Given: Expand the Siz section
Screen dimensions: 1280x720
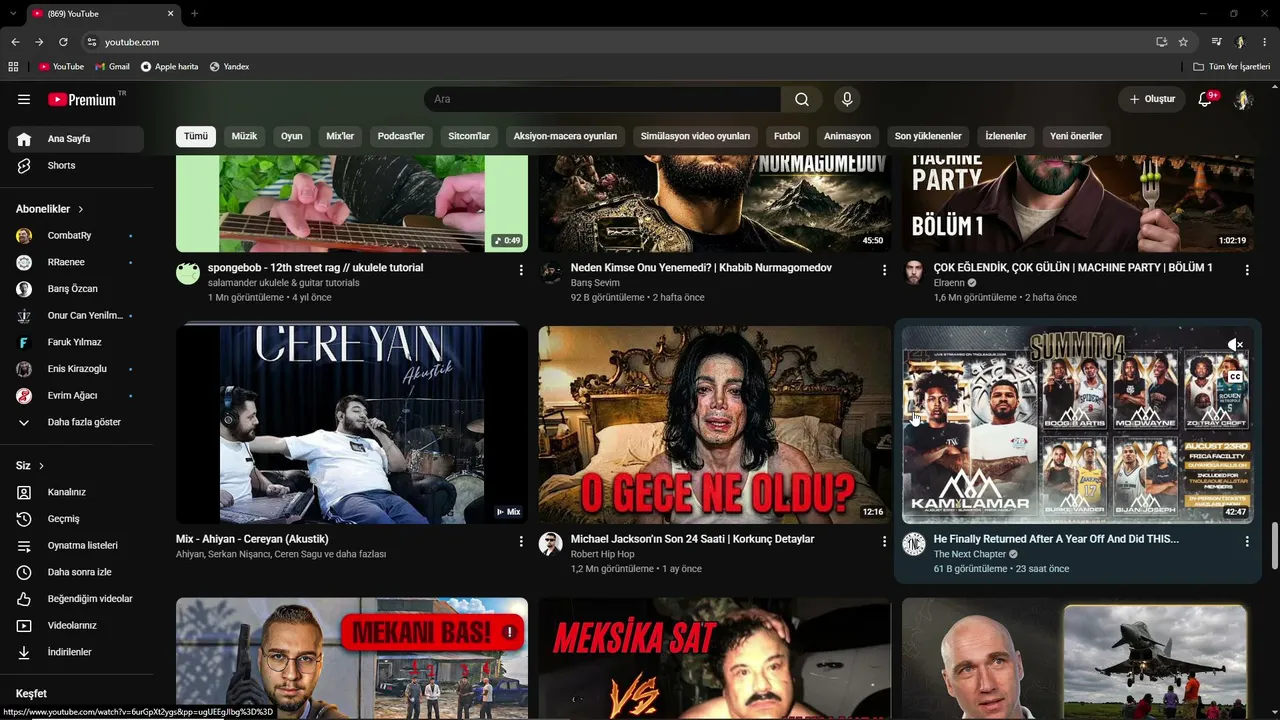Looking at the screenshot, I should [30, 466].
